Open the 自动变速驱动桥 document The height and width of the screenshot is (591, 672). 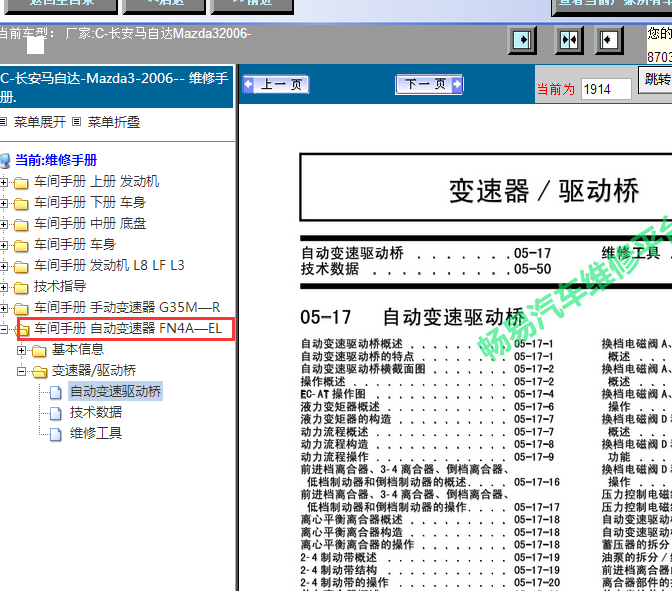pos(116,391)
